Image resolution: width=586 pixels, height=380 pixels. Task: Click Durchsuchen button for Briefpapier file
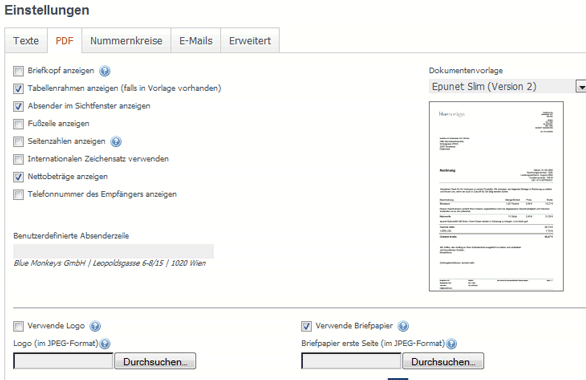(x=443, y=361)
